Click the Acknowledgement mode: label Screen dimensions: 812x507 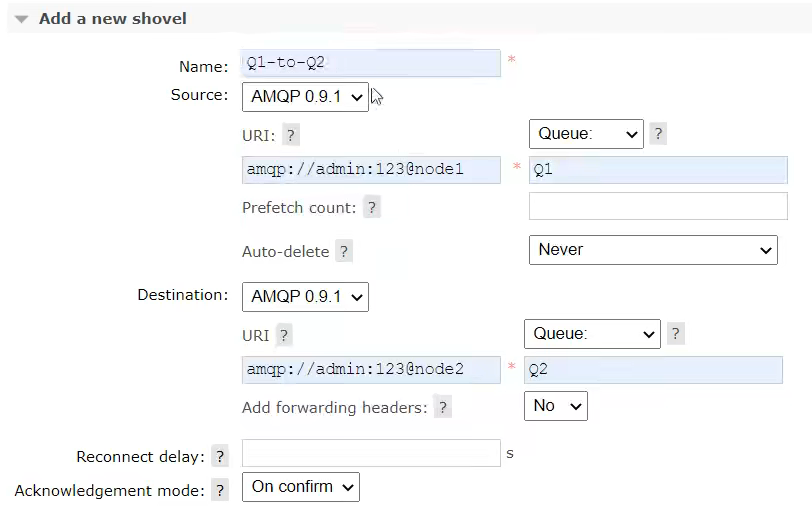(x=110, y=490)
